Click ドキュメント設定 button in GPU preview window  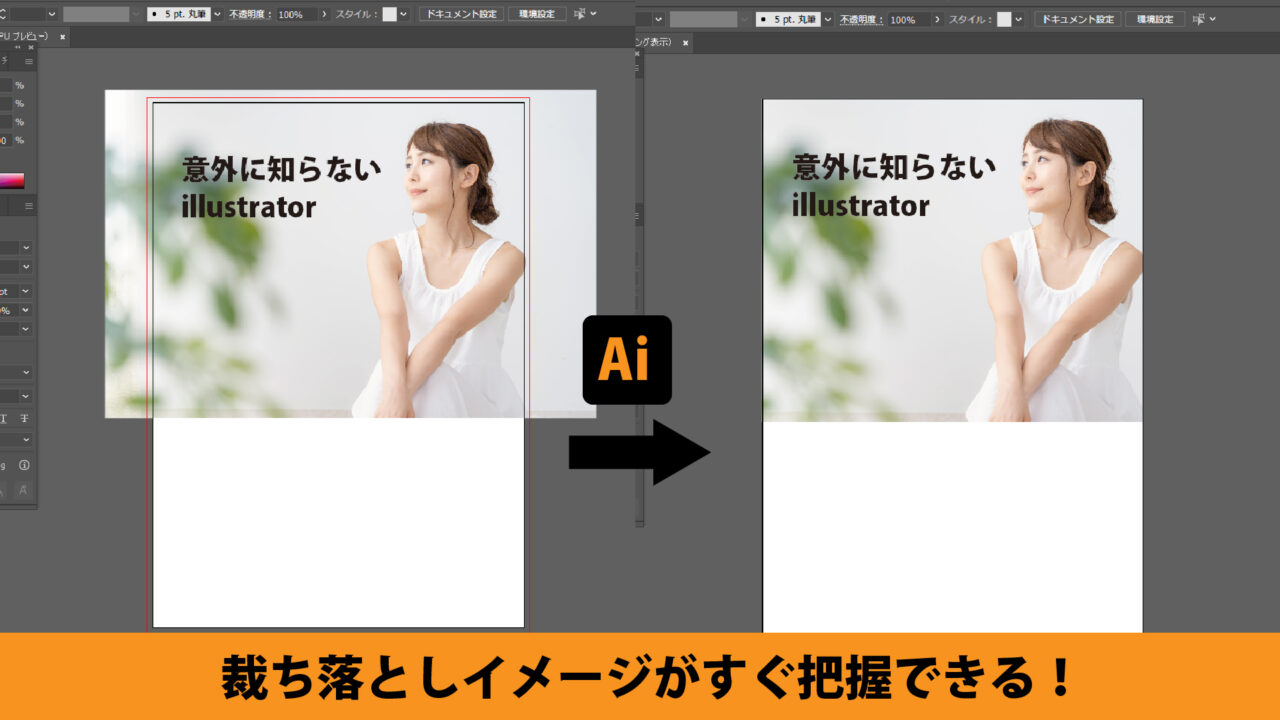[461, 15]
